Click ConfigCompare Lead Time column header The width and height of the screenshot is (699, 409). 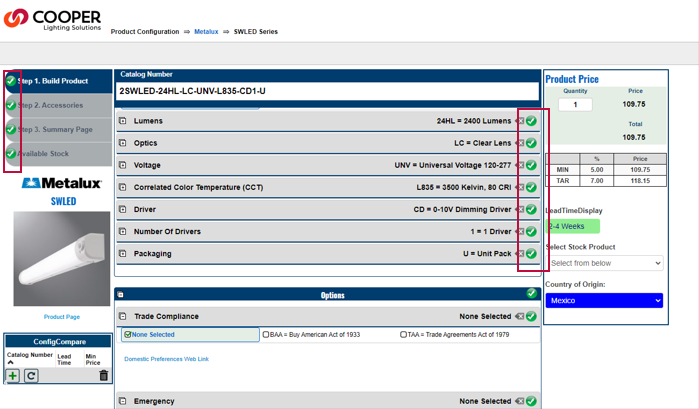click(64, 359)
